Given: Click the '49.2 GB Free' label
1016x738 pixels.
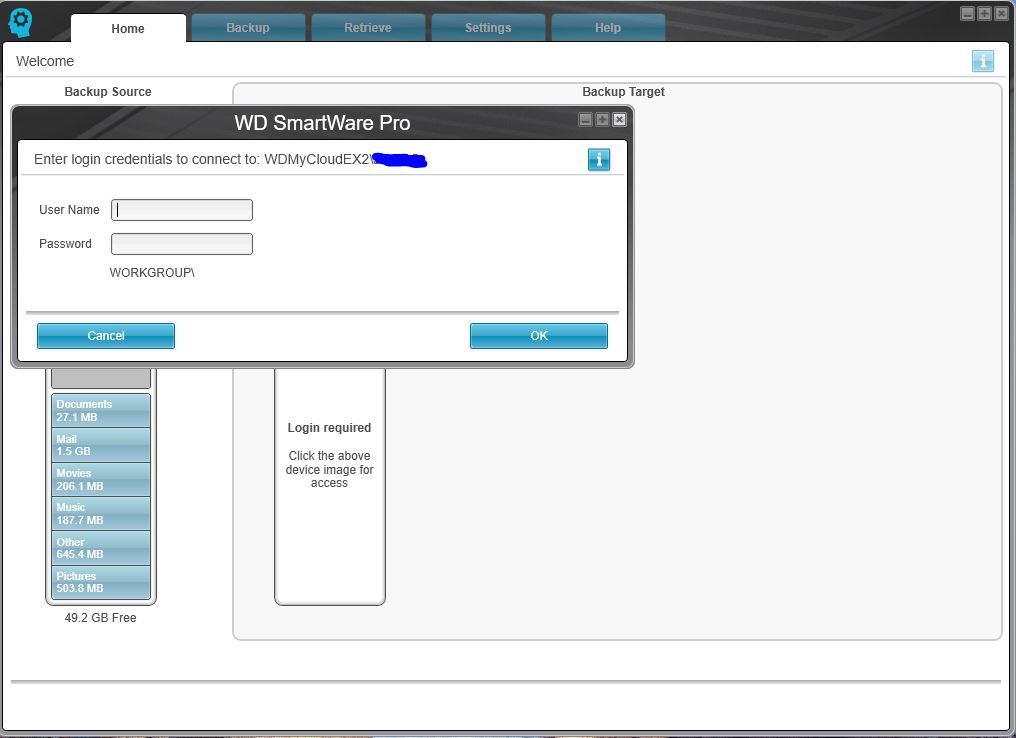Looking at the screenshot, I should (x=100, y=617).
